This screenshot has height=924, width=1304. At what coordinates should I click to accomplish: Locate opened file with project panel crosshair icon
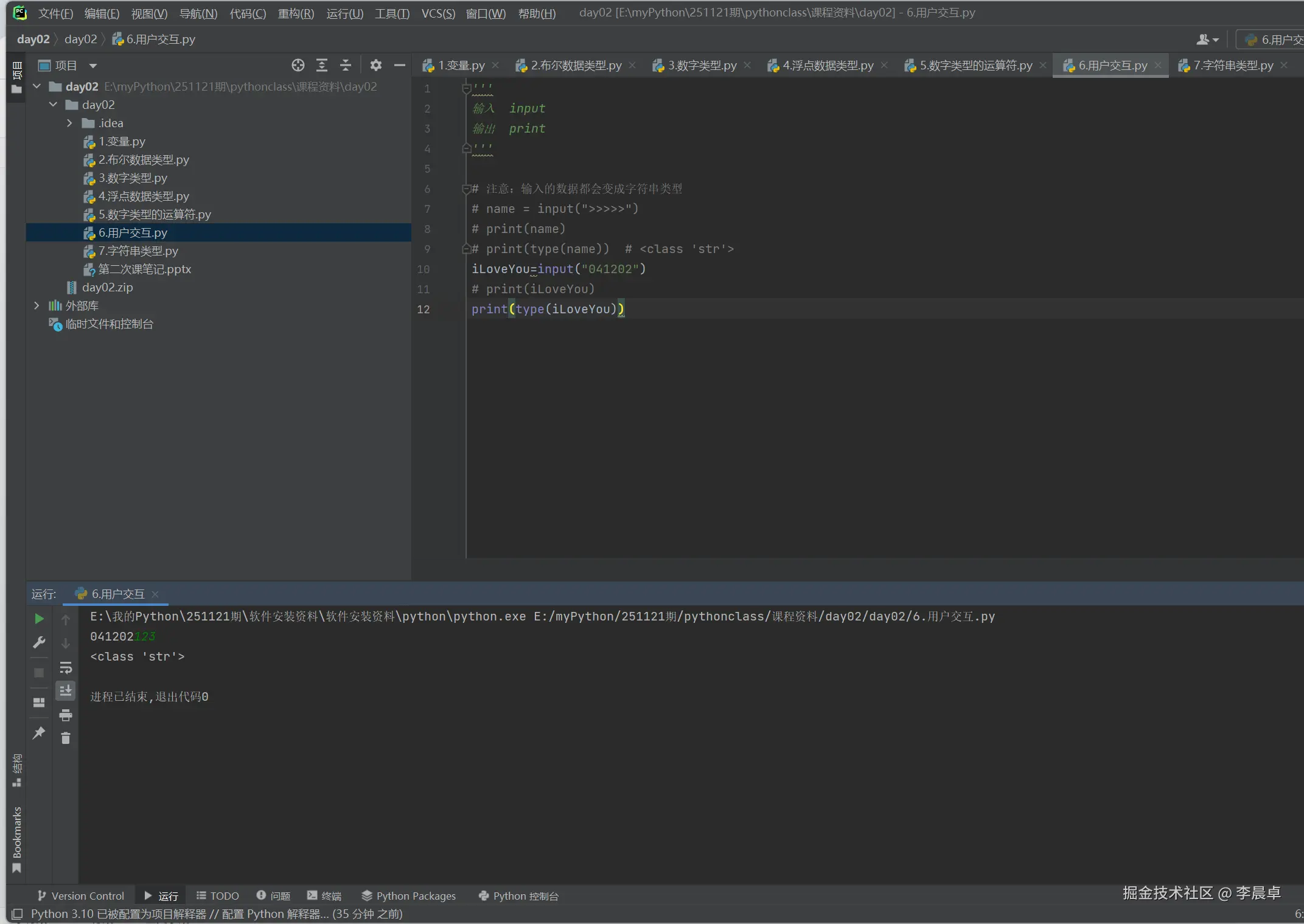click(298, 65)
